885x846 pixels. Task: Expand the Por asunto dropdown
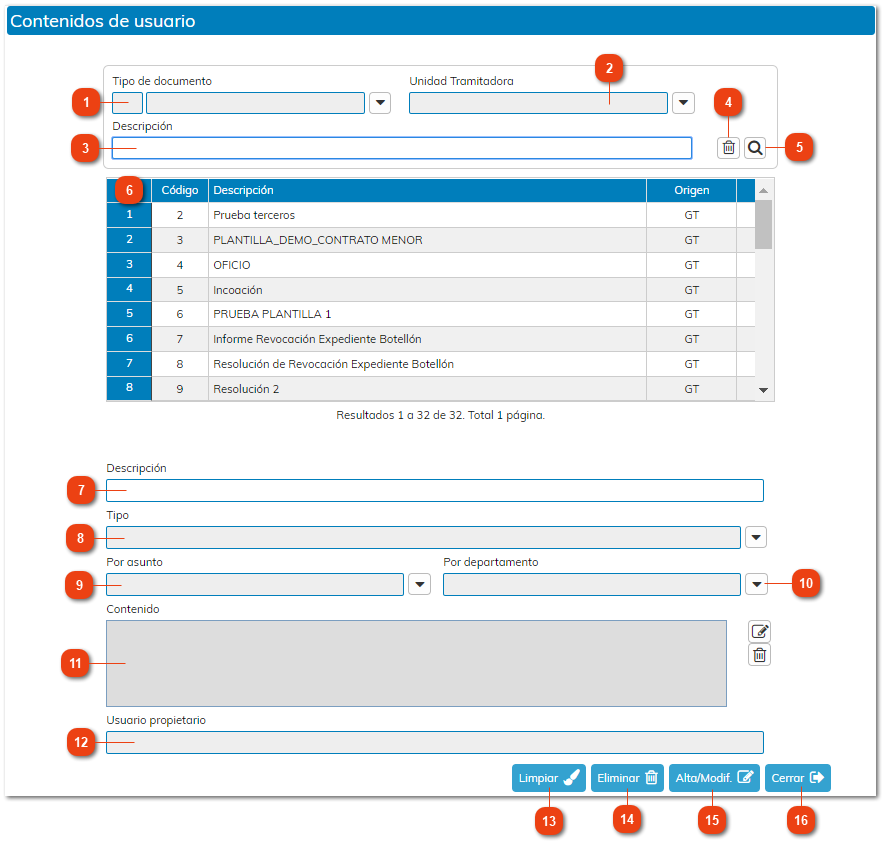[419, 584]
